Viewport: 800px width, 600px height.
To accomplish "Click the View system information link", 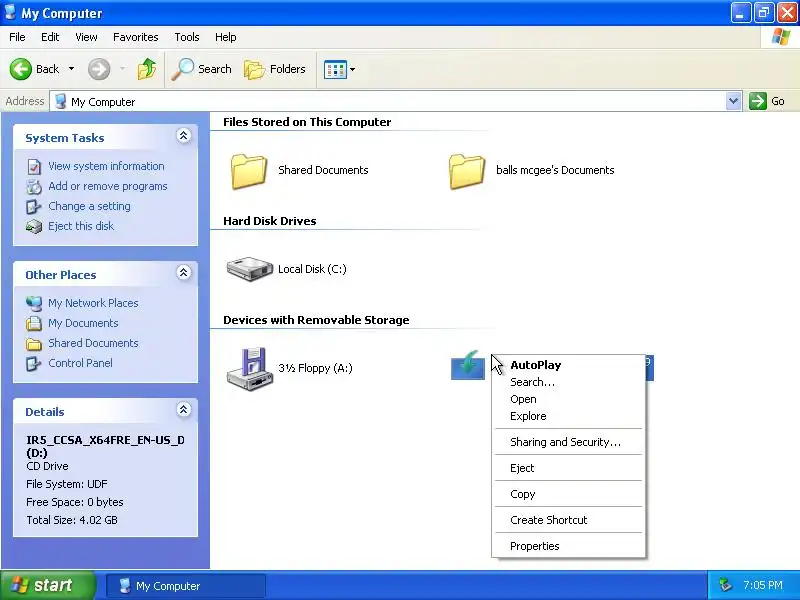I will 106,166.
